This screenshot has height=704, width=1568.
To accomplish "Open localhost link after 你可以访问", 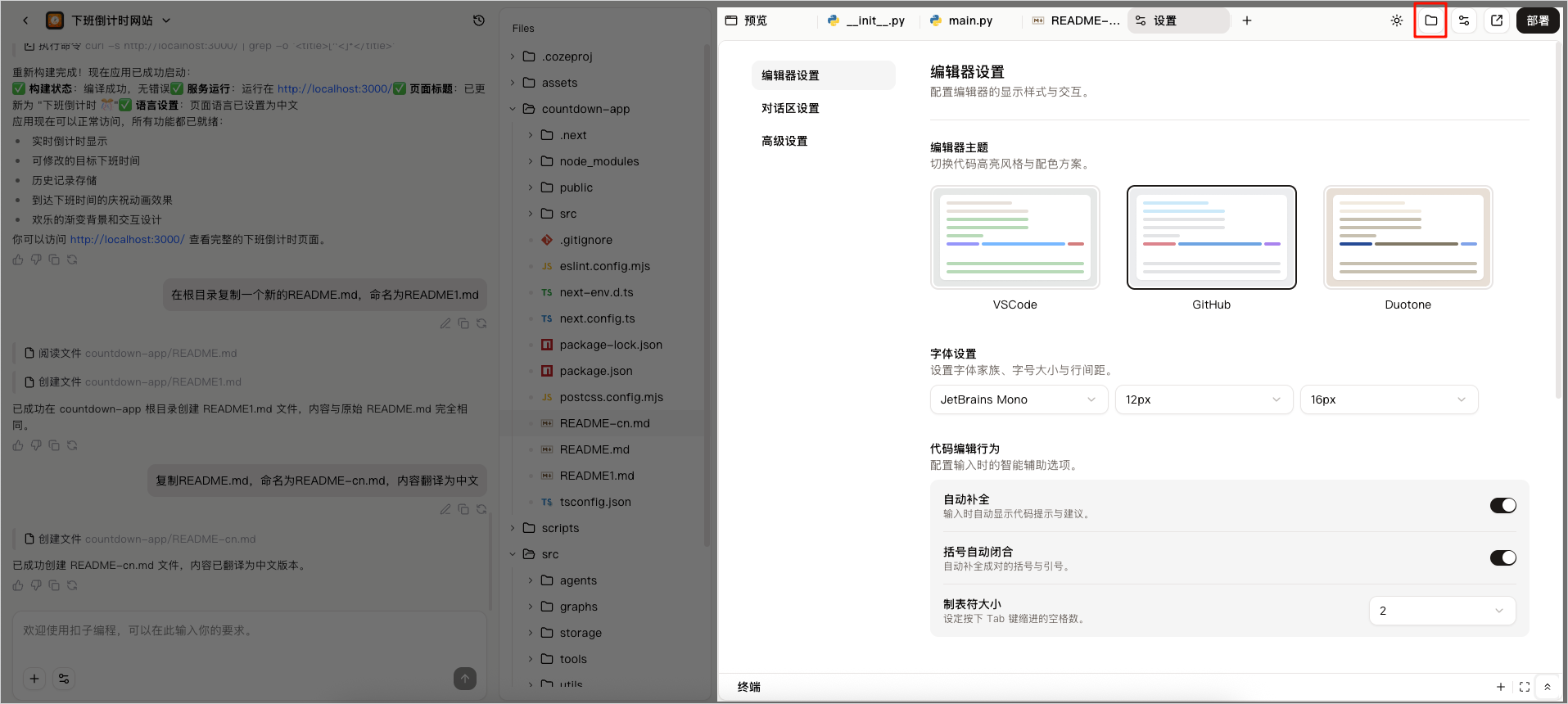I will coord(127,239).
